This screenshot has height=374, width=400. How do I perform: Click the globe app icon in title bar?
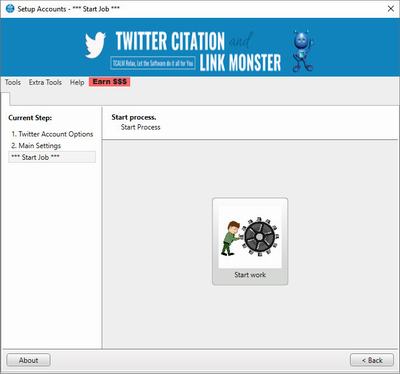tap(10, 9)
